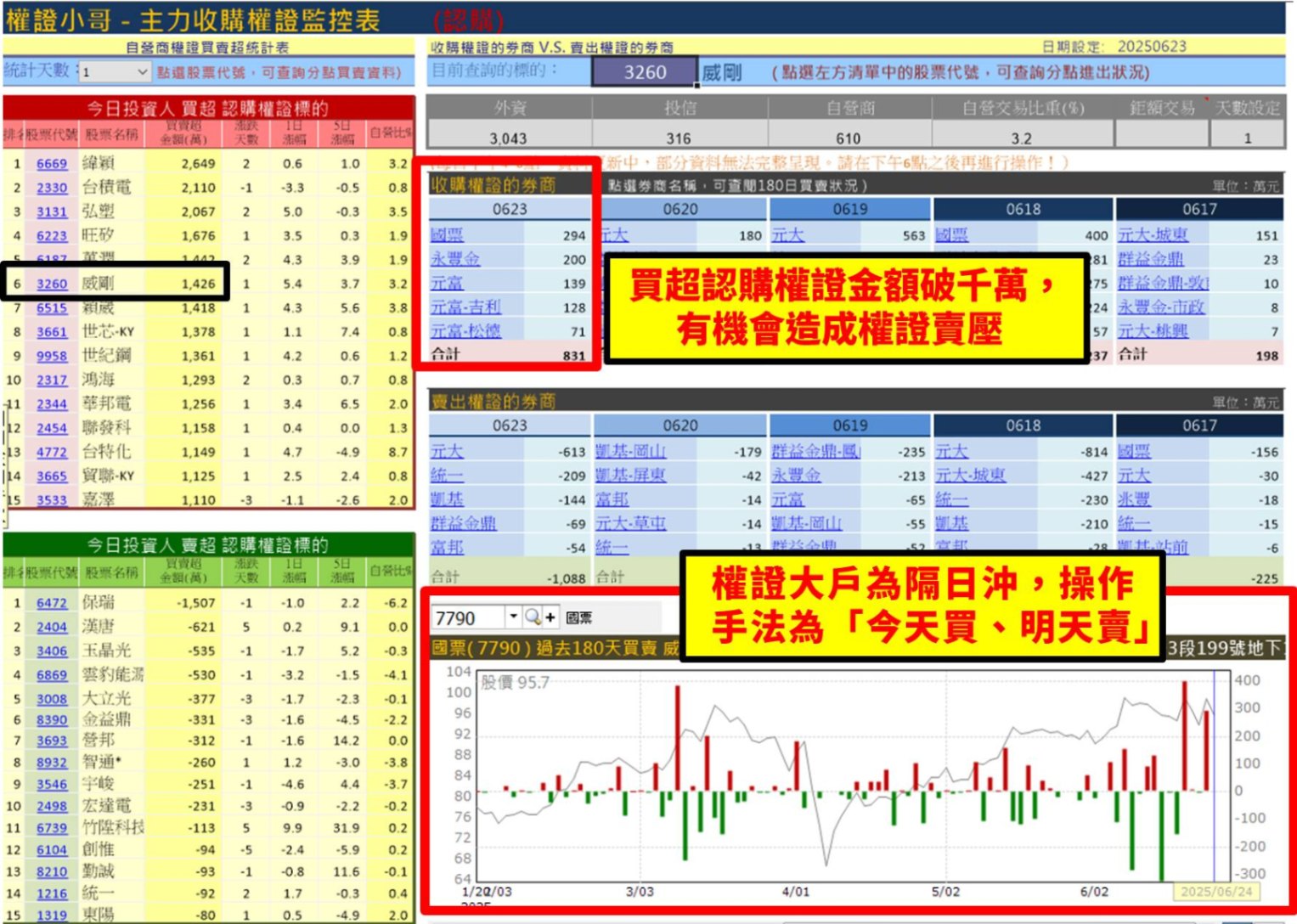Click 元富-松德 broker in 0623 buyers list
Viewport: 1297px width, 924px height.
click(465, 330)
